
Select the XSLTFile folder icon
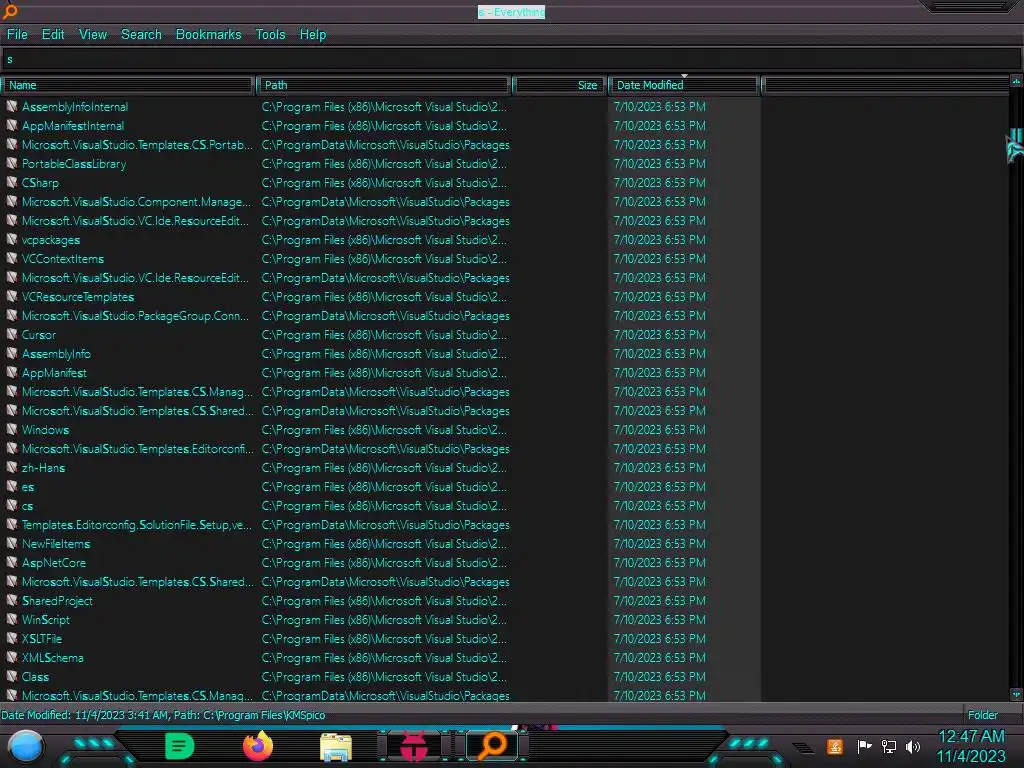pos(12,638)
